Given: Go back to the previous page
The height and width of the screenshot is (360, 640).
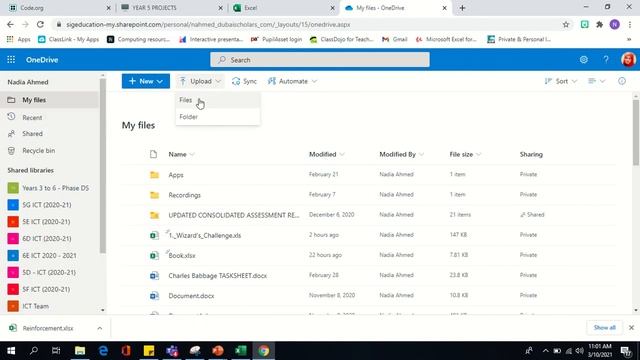Looking at the screenshot, I should [x=10, y=24].
